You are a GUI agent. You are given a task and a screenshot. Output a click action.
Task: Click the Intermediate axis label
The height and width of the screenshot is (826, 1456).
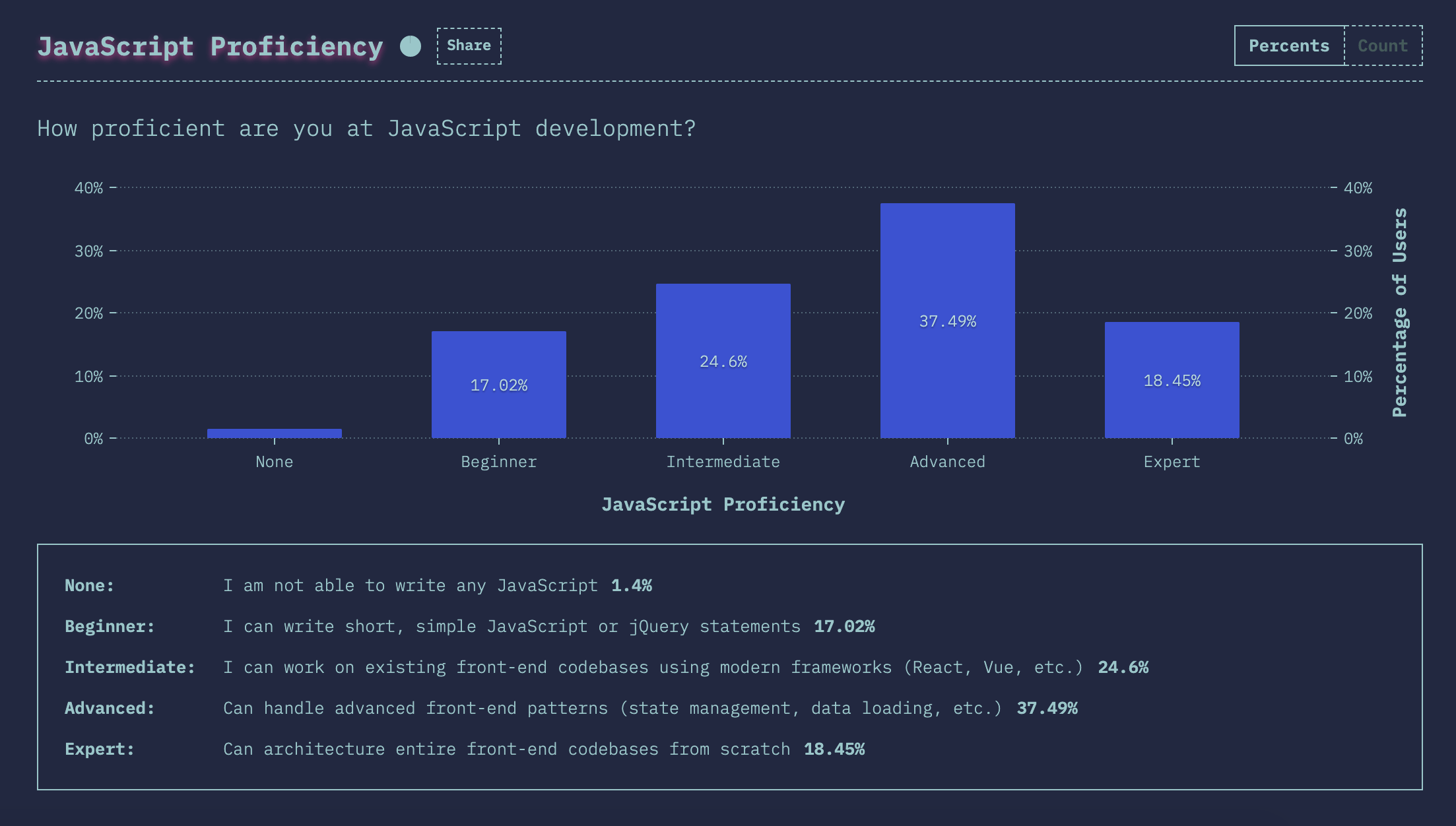click(x=723, y=462)
